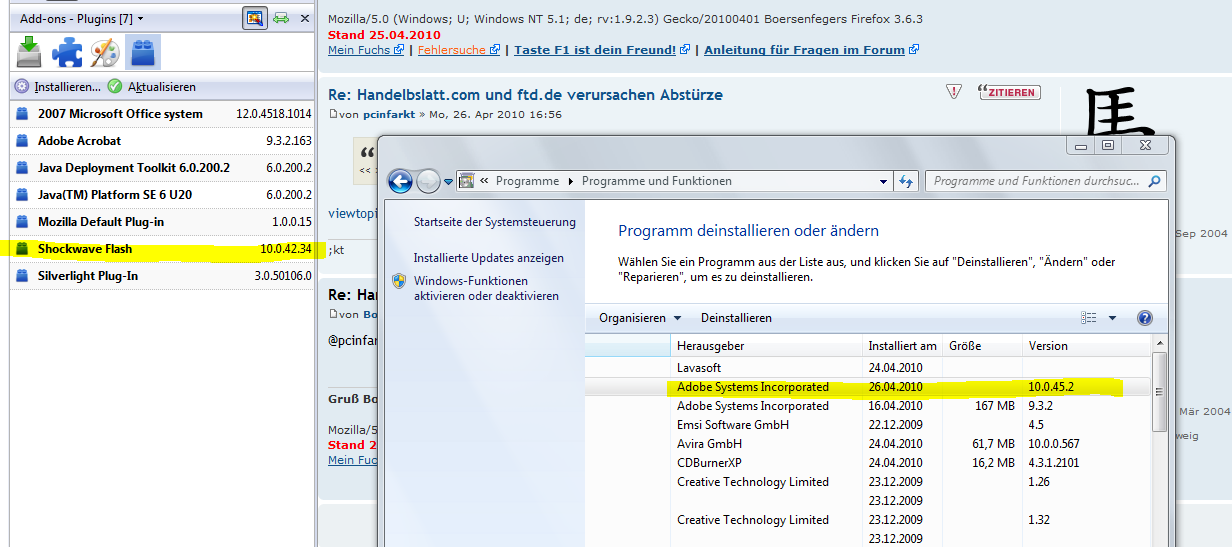Click plugin icon of Mozilla Default Plug-in
This screenshot has width=1232, height=547.
tap(22, 222)
